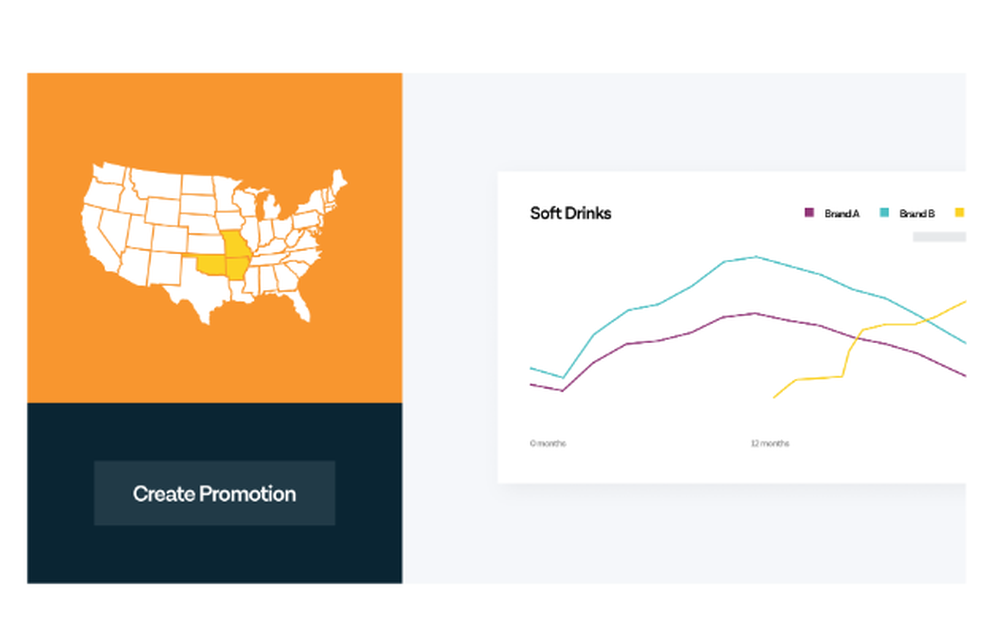Click Florida on the US map

point(300,306)
